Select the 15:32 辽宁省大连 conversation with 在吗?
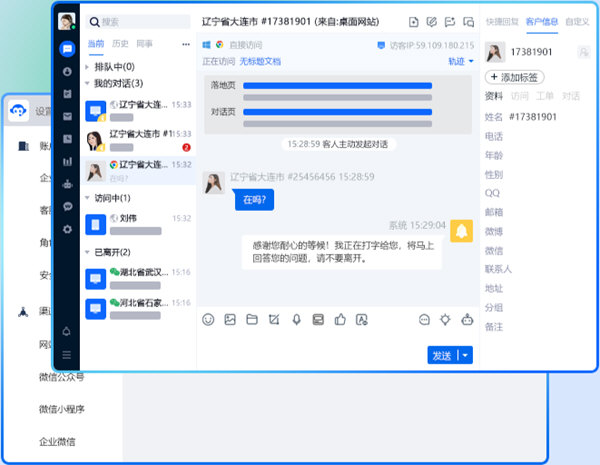Viewport: 600px width, 465px height. tap(139, 171)
